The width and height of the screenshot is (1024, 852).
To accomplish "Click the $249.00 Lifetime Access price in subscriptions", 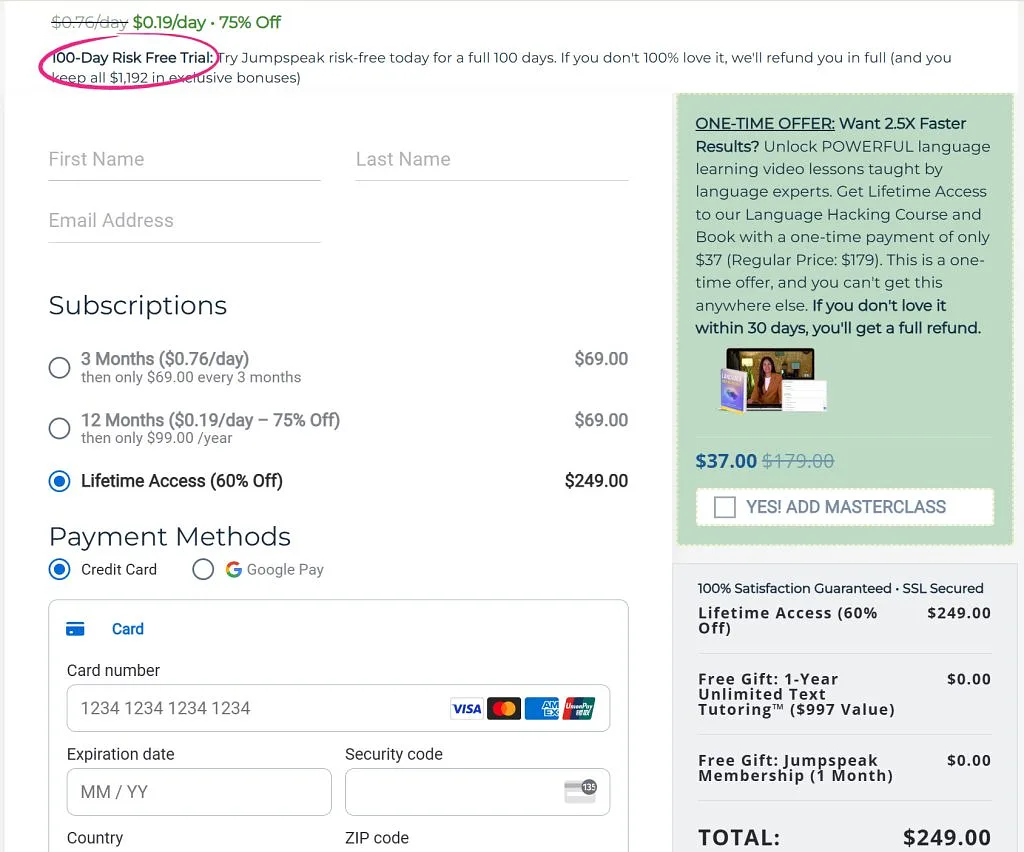I will (596, 481).
